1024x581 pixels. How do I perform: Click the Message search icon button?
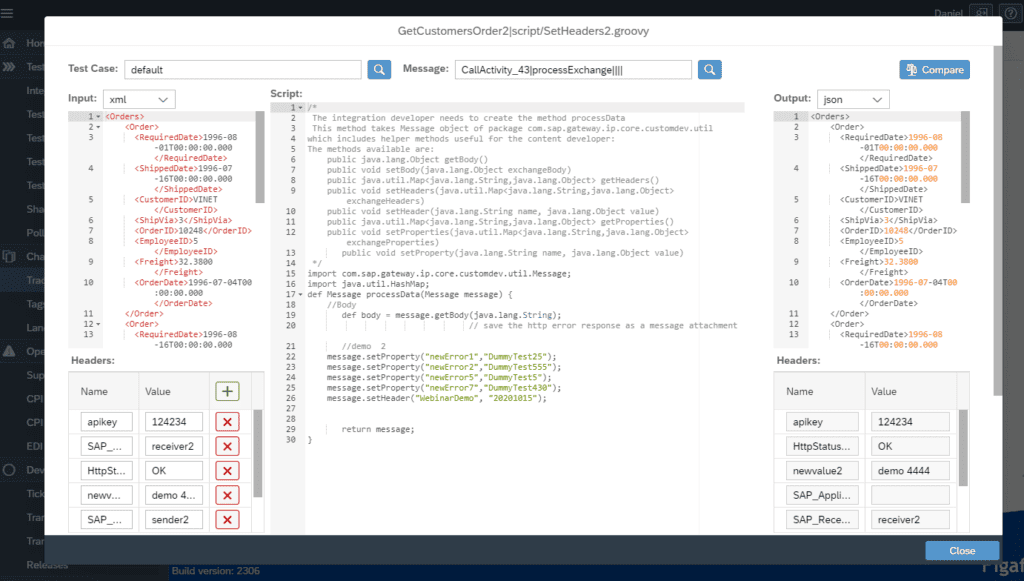[x=709, y=70]
